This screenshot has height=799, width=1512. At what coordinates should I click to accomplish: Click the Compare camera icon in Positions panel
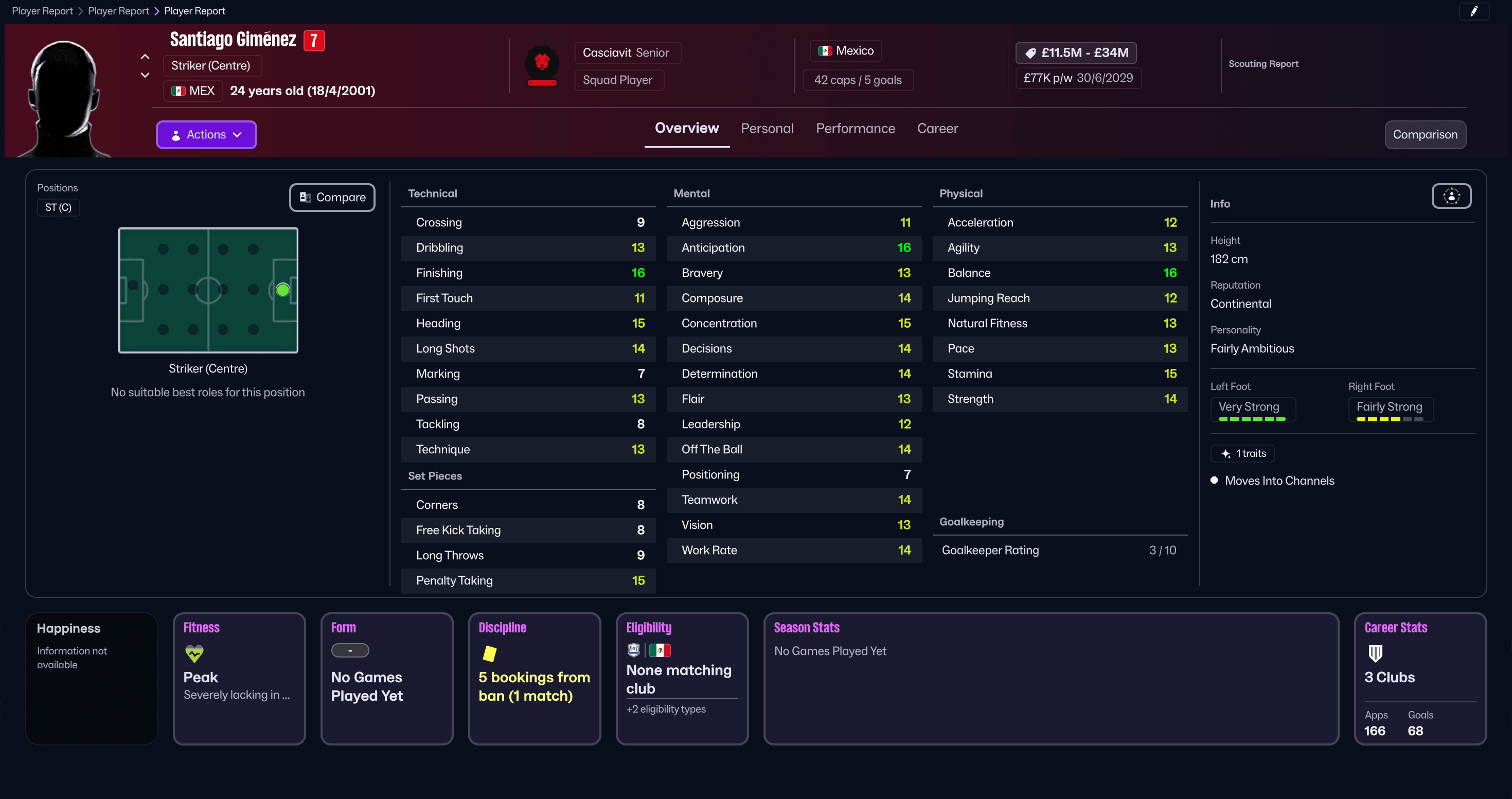305,197
